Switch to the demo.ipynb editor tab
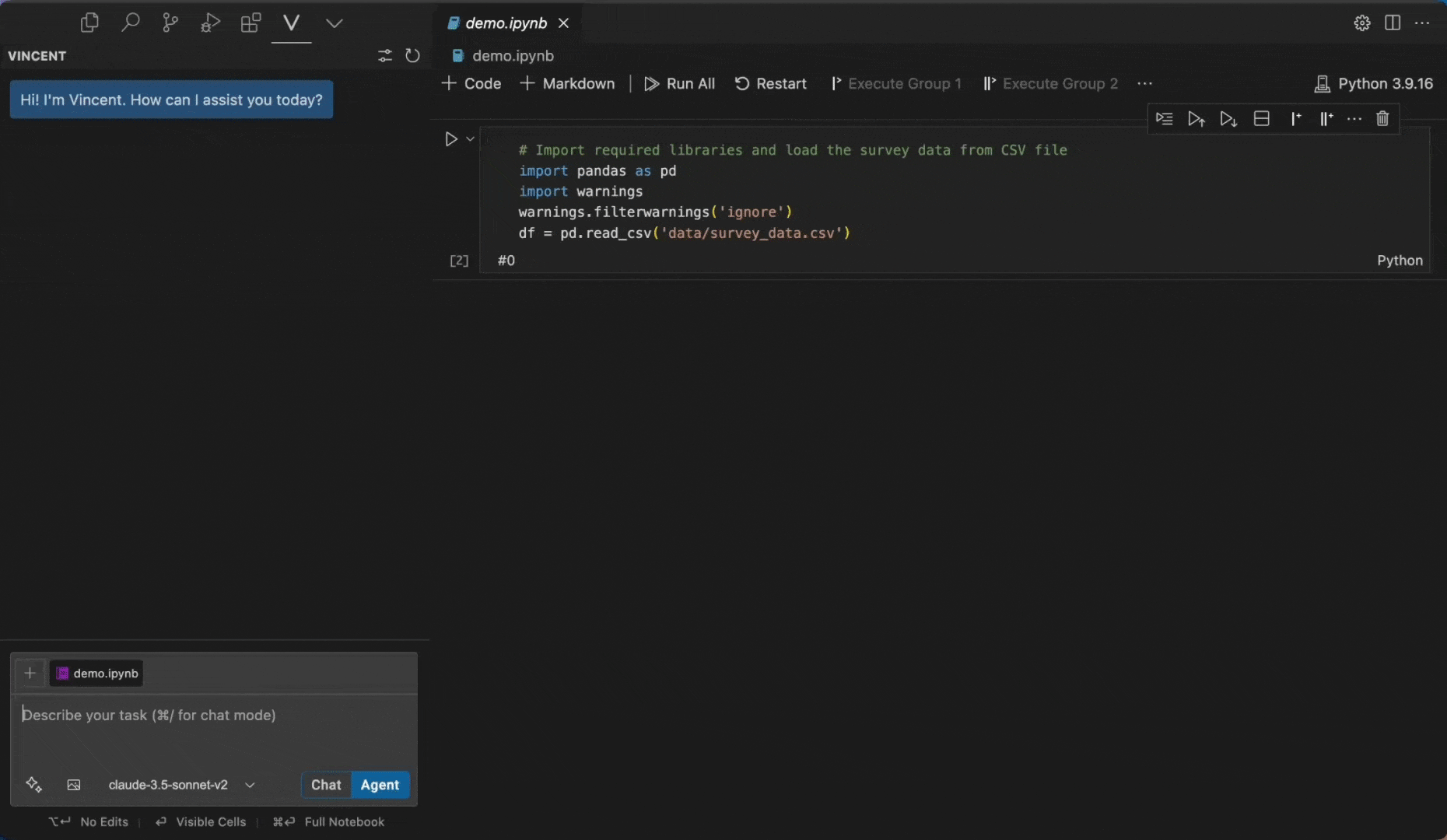The width and height of the screenshot is (1447, 840). (506, 23)
